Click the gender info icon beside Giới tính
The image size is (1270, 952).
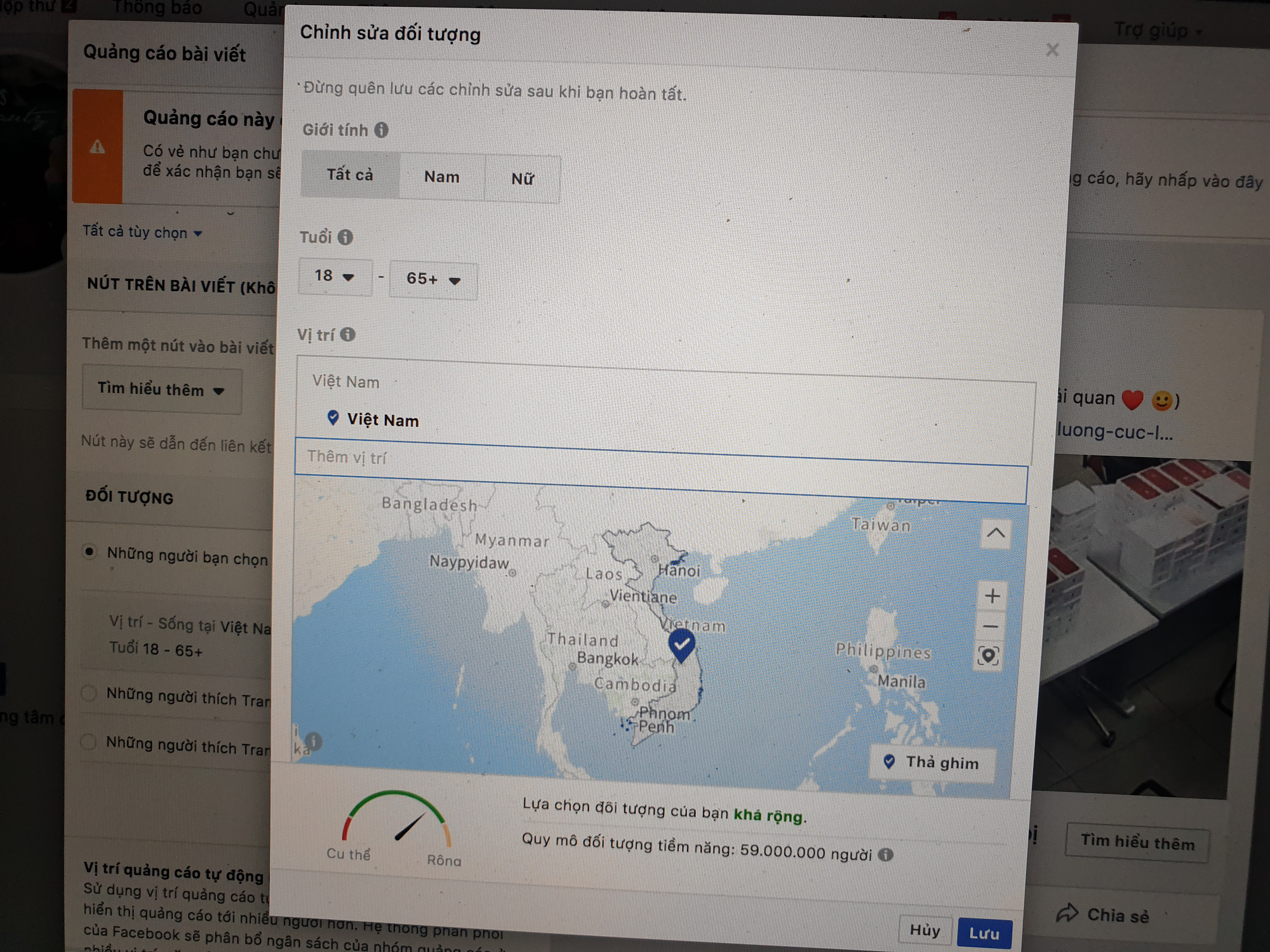tap(381, 130)
